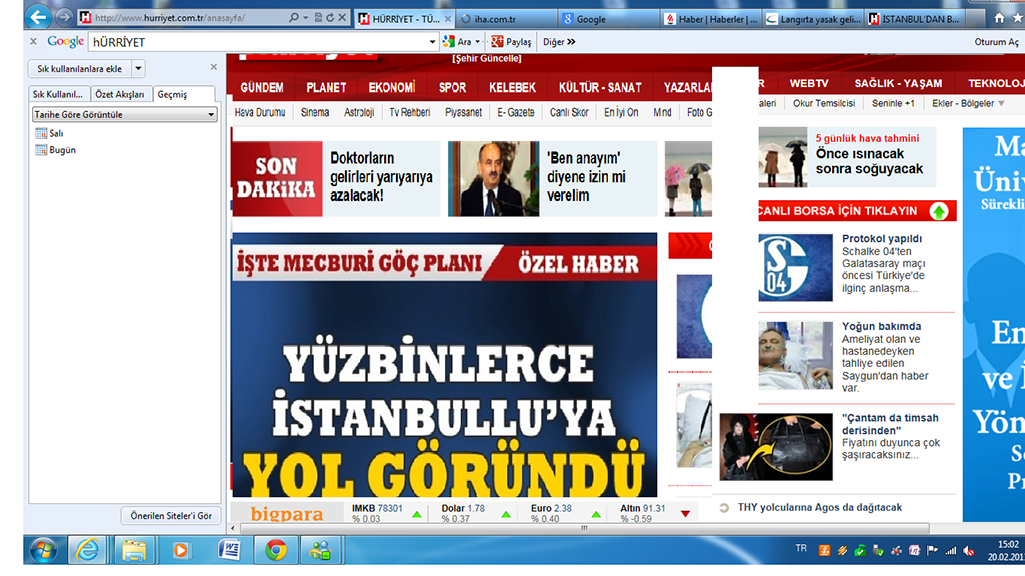
Task: Open the EKONOMİ site menu
Action: tap(392, 88)
